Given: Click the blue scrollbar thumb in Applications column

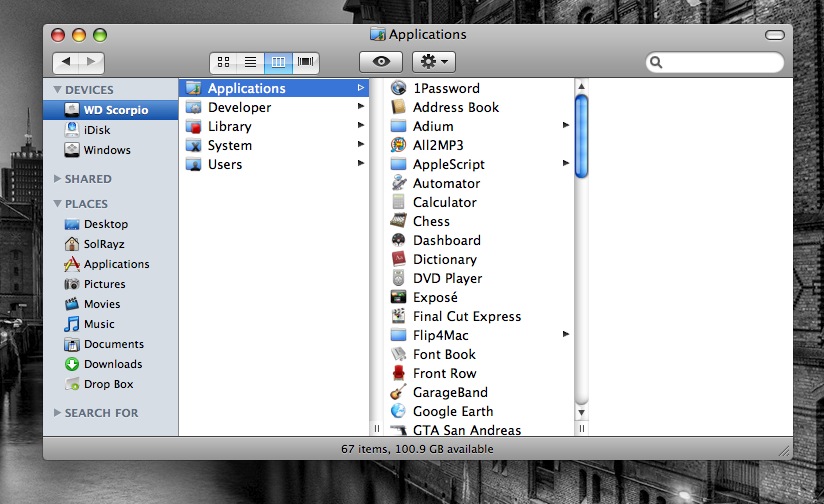Looking at the screenshot, I should click(x=581, y=136).
